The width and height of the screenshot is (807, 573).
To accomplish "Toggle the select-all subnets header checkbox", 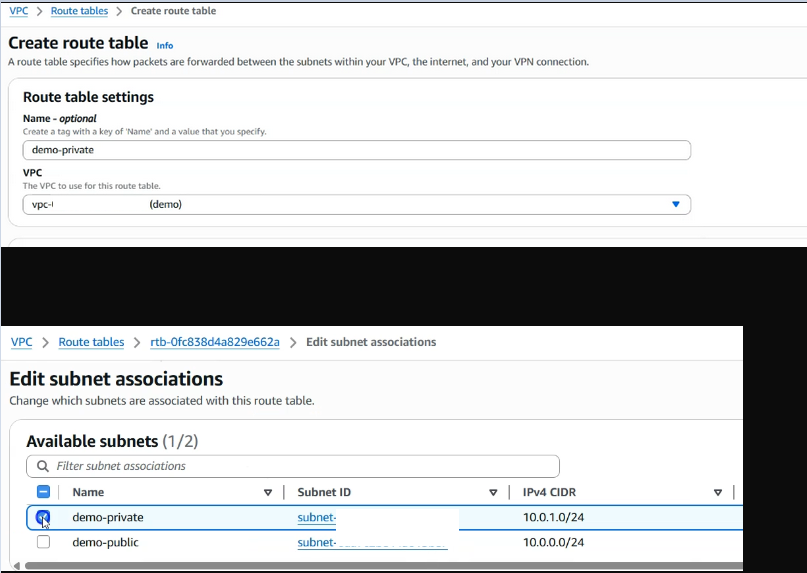I will tap(43, 492).
